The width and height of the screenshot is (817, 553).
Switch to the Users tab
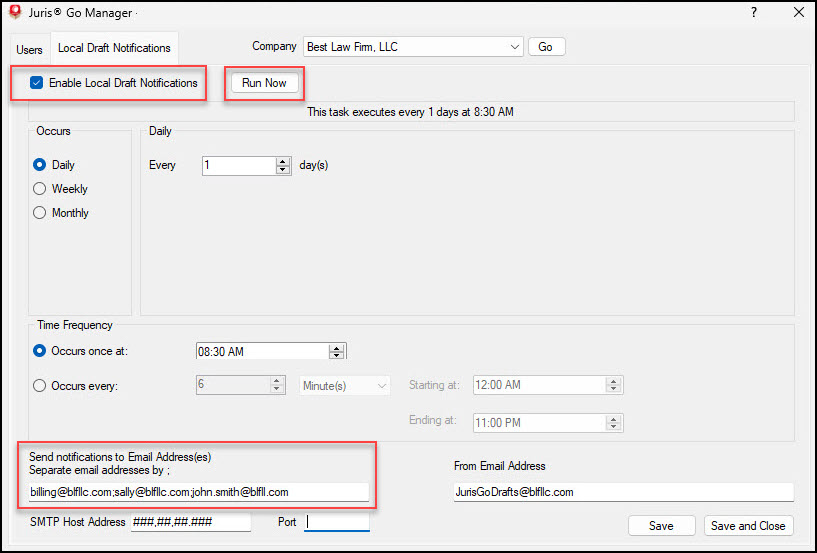pos(29,50)
